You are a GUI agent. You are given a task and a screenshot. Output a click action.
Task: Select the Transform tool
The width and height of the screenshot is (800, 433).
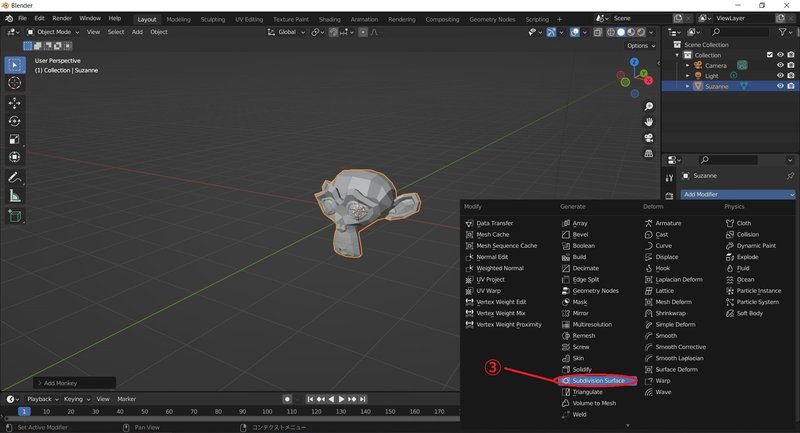point(15,157)
